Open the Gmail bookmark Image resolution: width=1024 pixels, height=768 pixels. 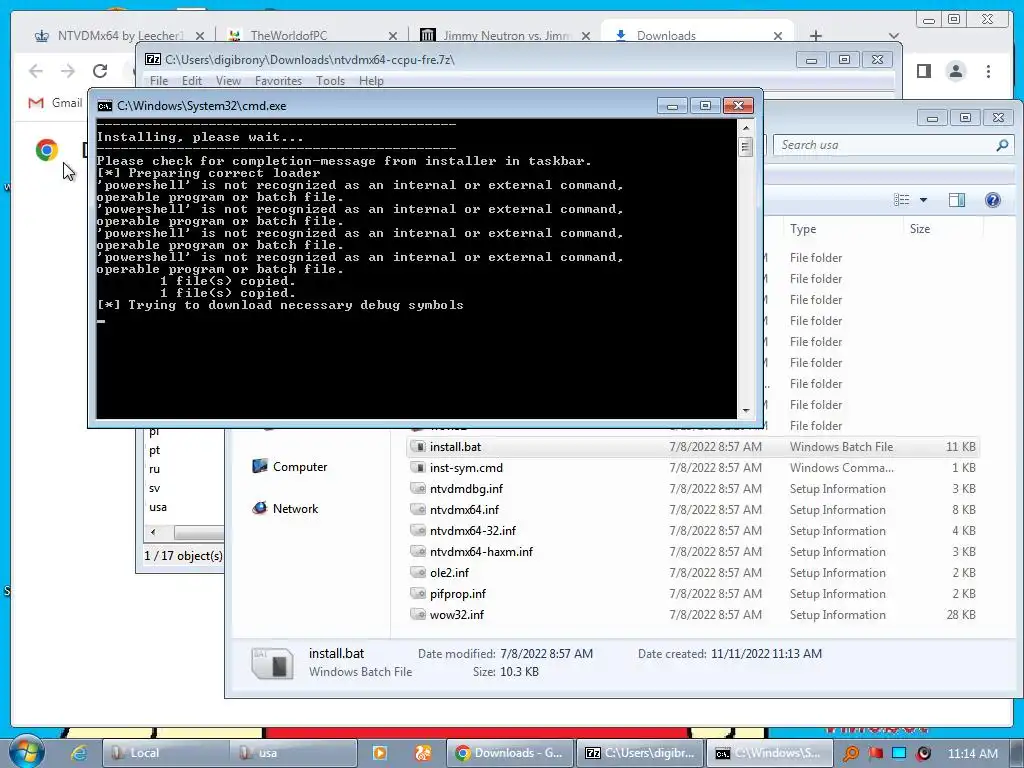[56, 103]
